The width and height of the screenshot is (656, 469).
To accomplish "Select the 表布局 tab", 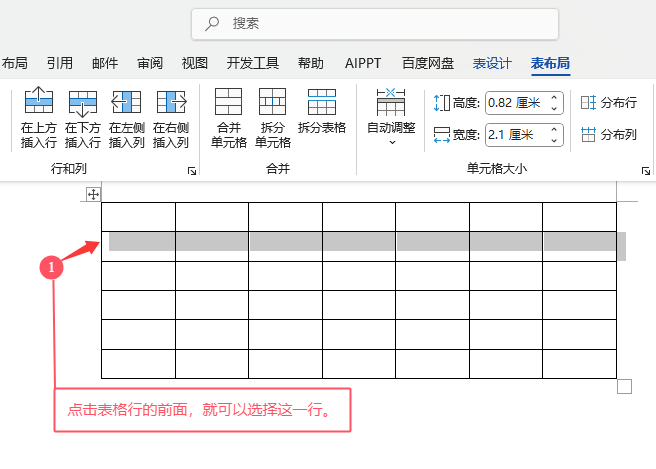I will (550, 63).
